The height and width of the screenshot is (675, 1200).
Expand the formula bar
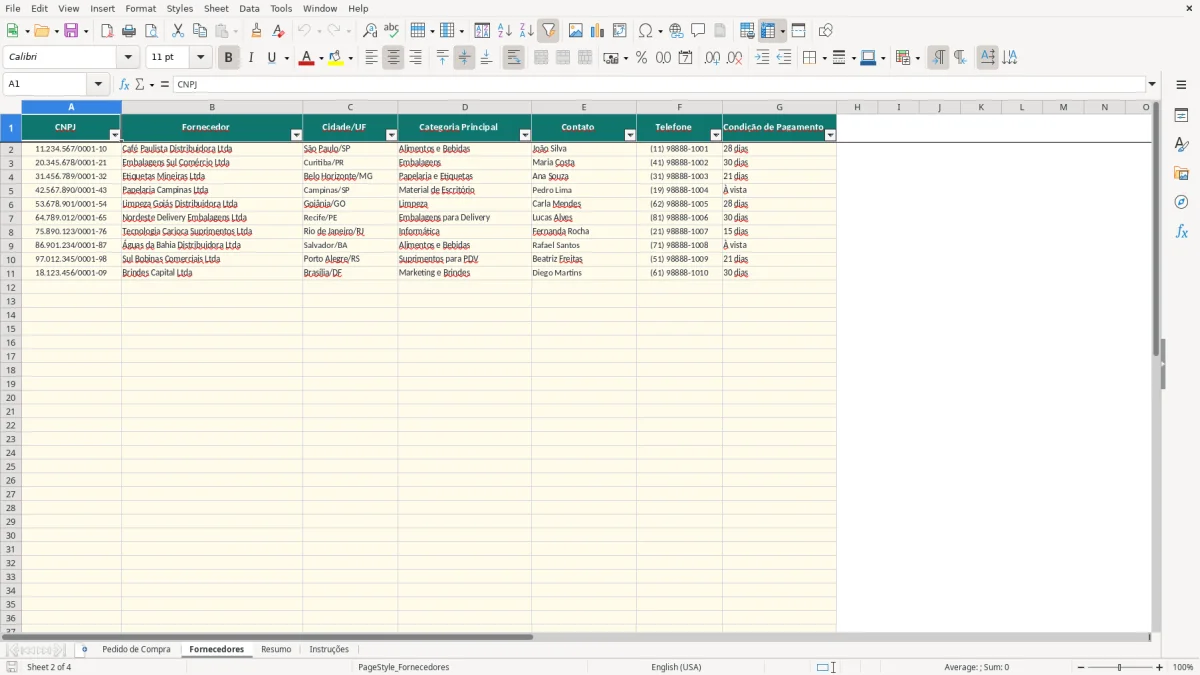(1152, 85)
